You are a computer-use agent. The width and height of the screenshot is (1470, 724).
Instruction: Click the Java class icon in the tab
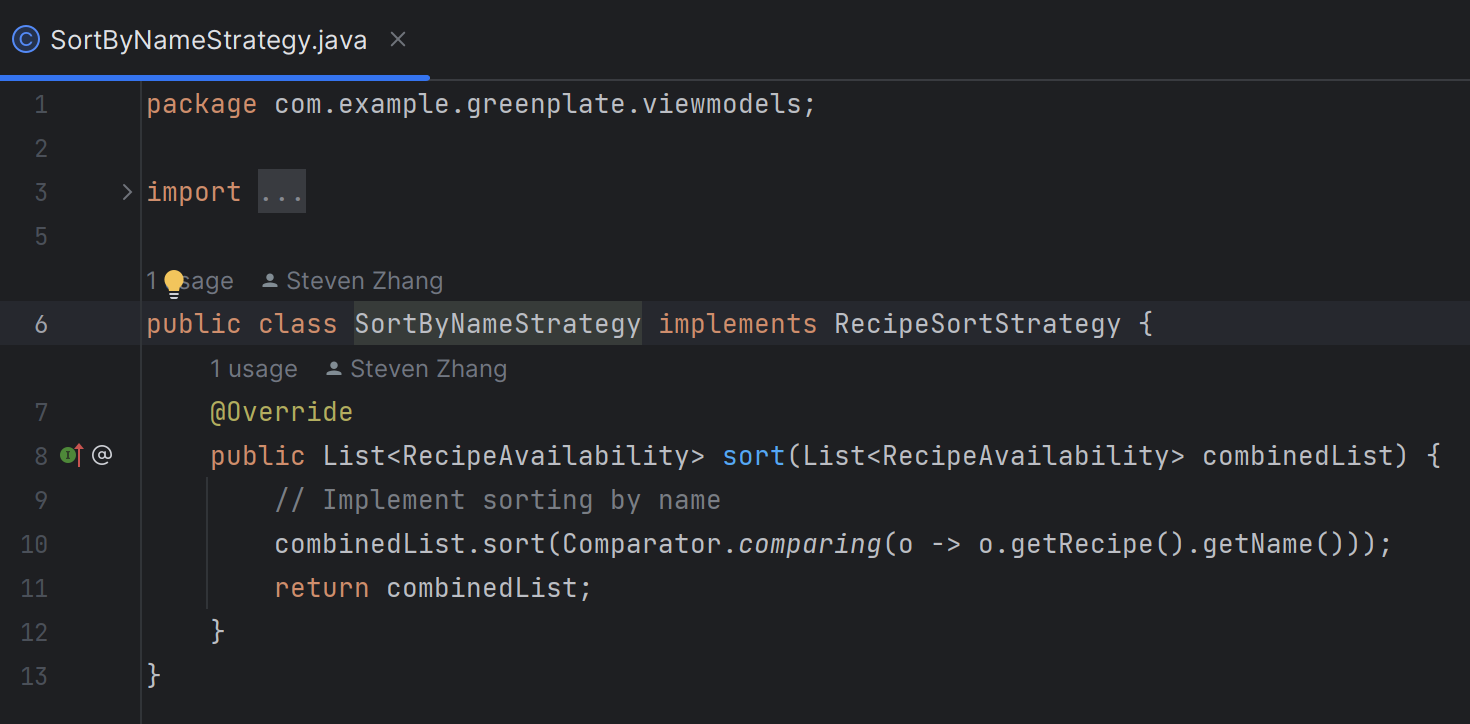(x=26, y=40)
